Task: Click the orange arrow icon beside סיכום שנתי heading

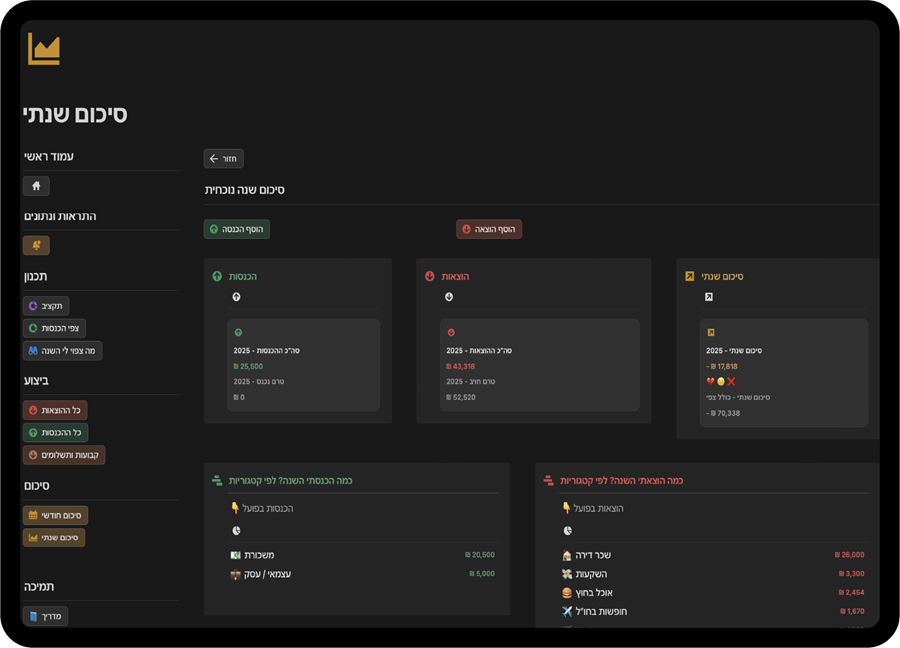Action: [x=689, y=276]
